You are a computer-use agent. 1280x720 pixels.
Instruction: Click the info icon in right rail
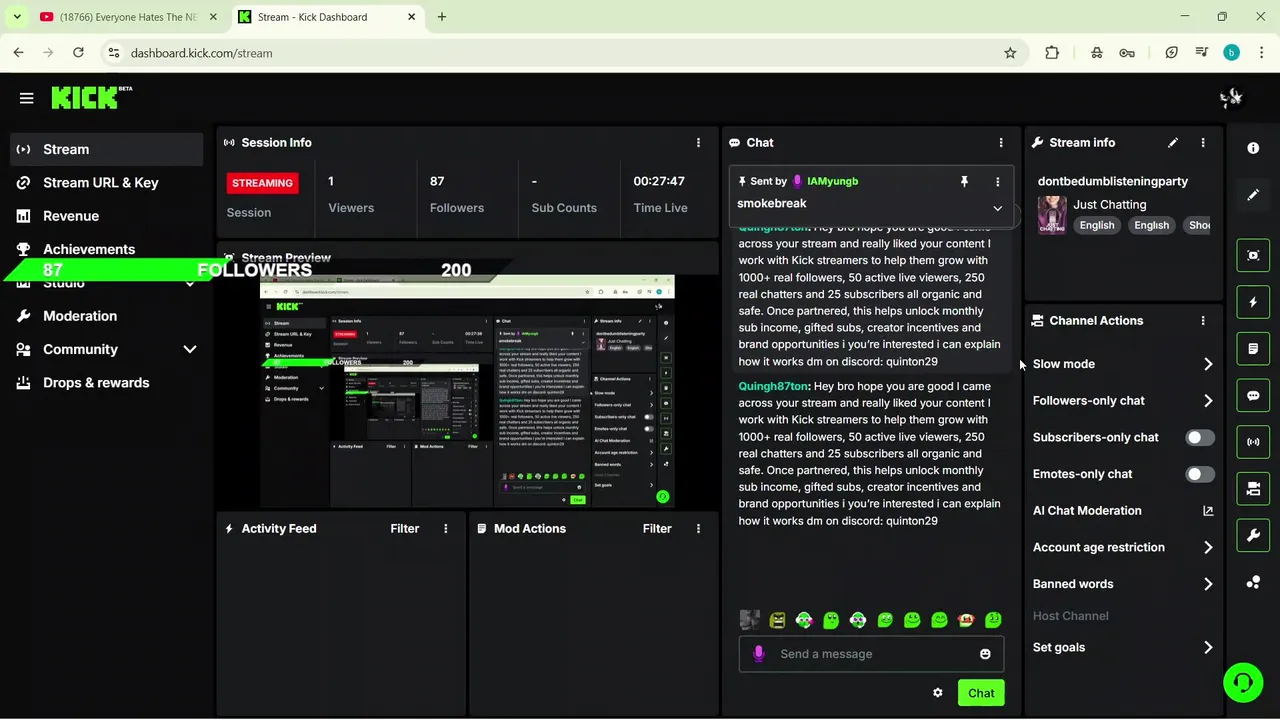(x=1253, y=148)
